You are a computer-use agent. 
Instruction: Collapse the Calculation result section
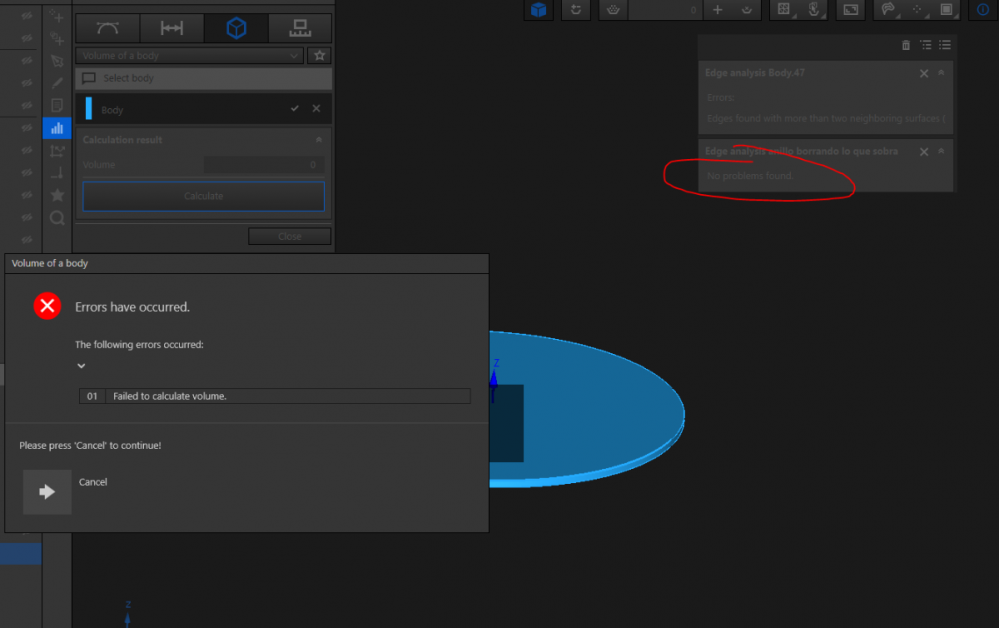point(318,140)
